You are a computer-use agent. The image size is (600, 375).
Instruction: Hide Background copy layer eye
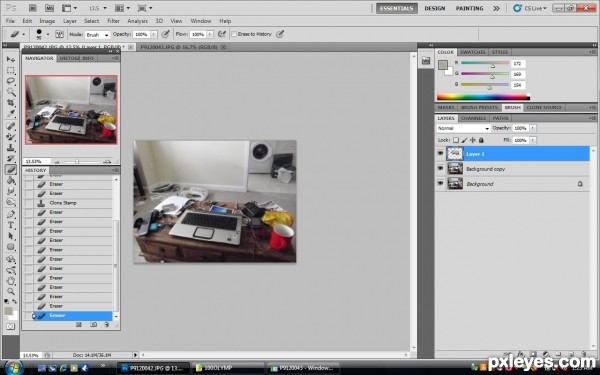pyautogui.click(x=440, y=169)
